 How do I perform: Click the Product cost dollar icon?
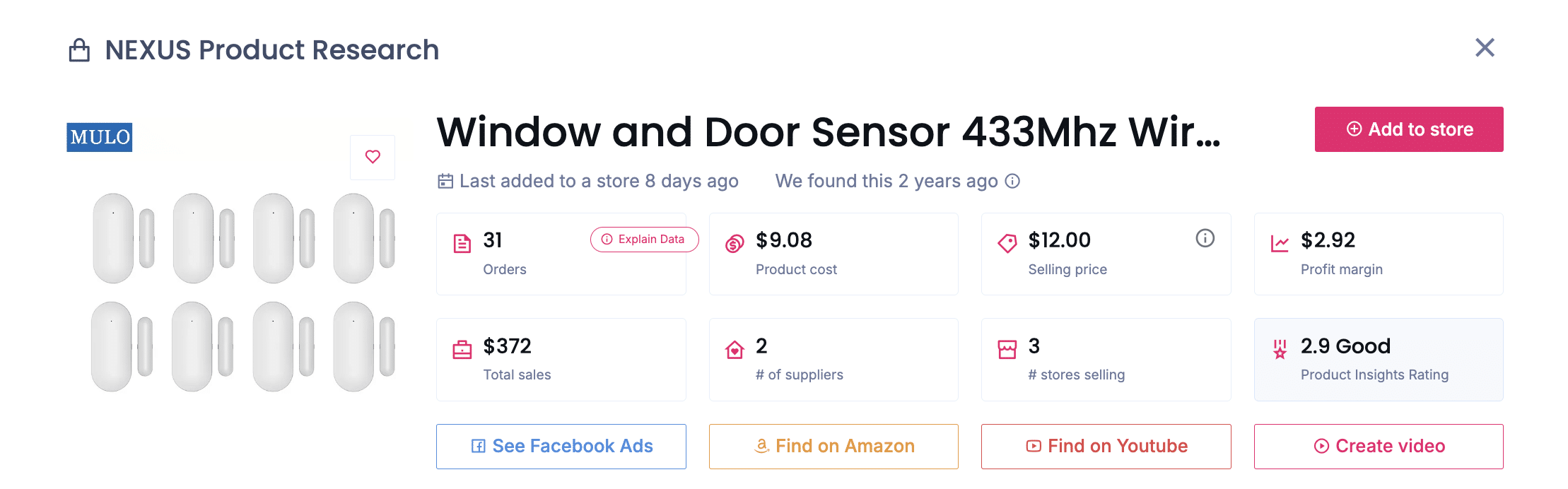734,241
